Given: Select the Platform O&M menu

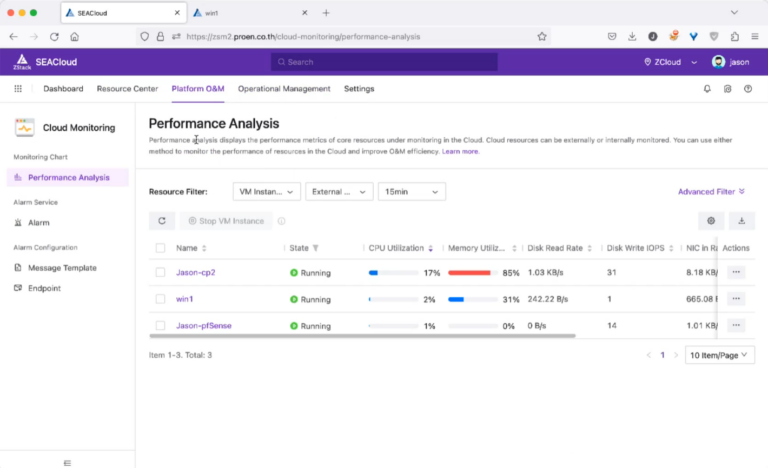Looking at the screenshot, I should click(198, 89).
